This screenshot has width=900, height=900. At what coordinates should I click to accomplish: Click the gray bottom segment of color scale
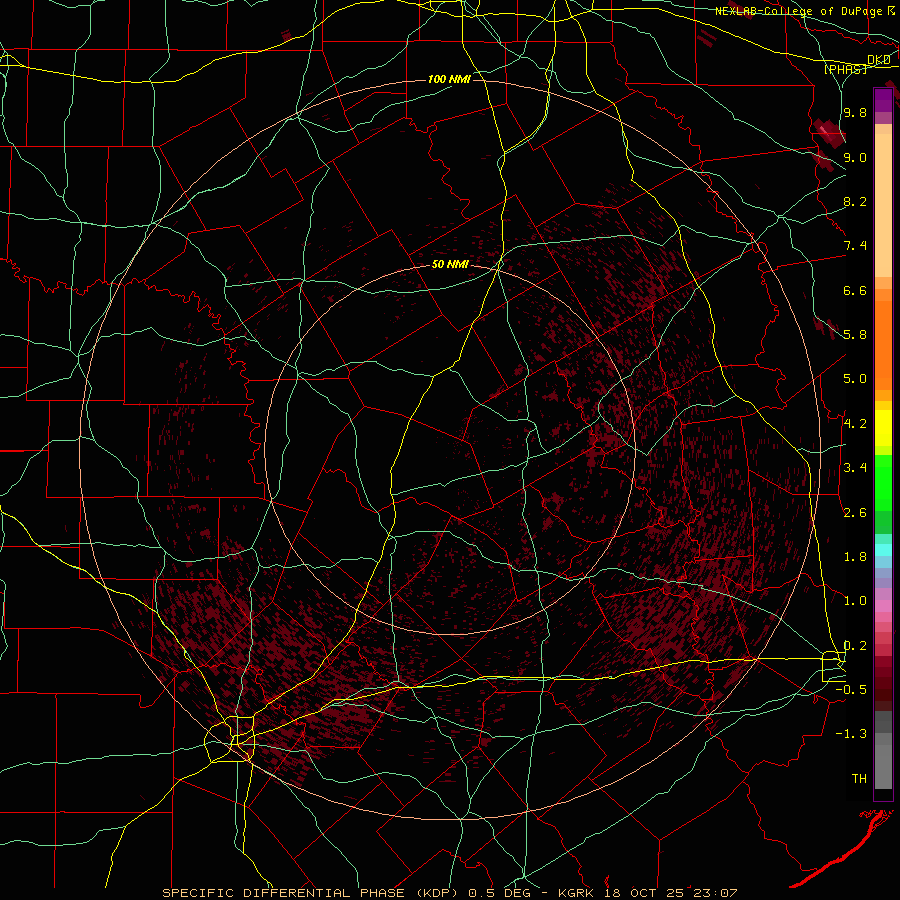[883, 766]
